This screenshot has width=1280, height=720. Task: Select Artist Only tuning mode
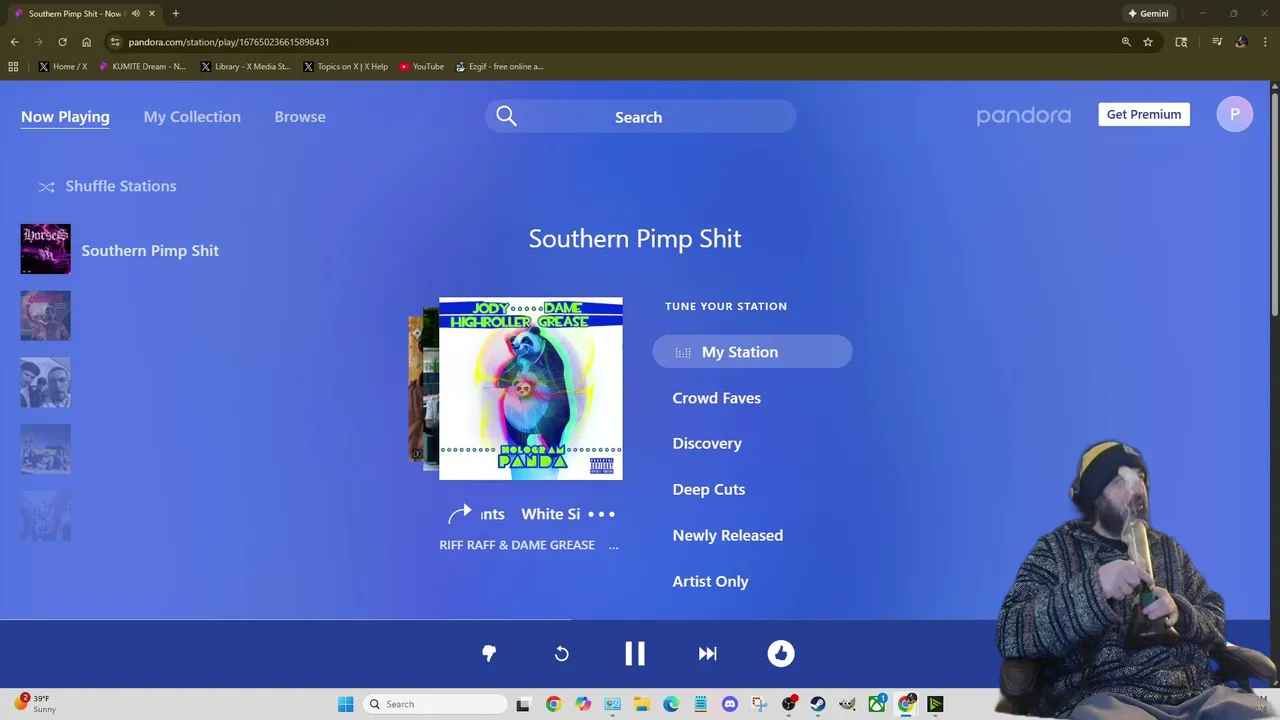tap(711, 581)
